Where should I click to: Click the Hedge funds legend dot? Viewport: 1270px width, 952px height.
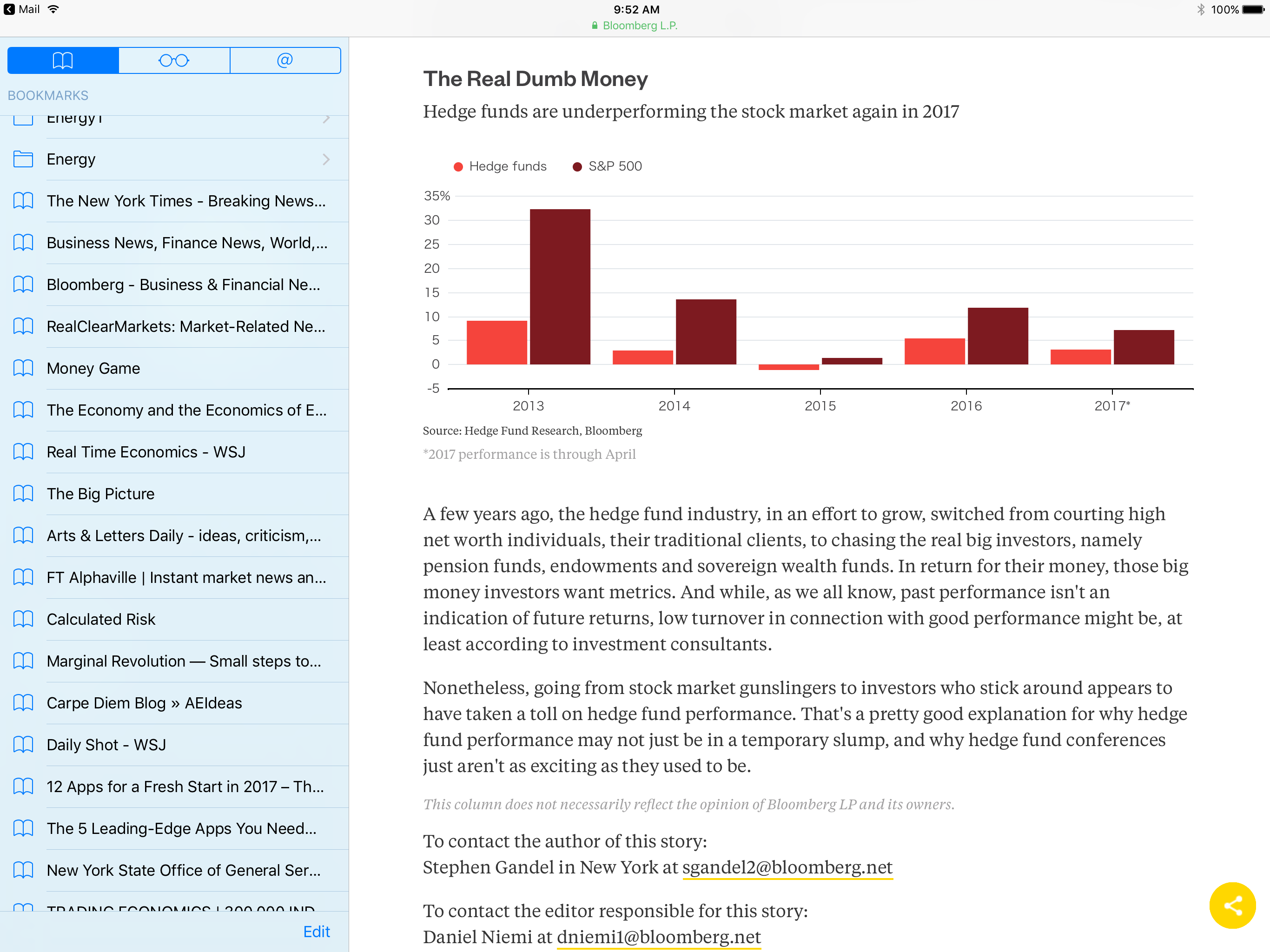pyautogui.click(x=458, y=166)
